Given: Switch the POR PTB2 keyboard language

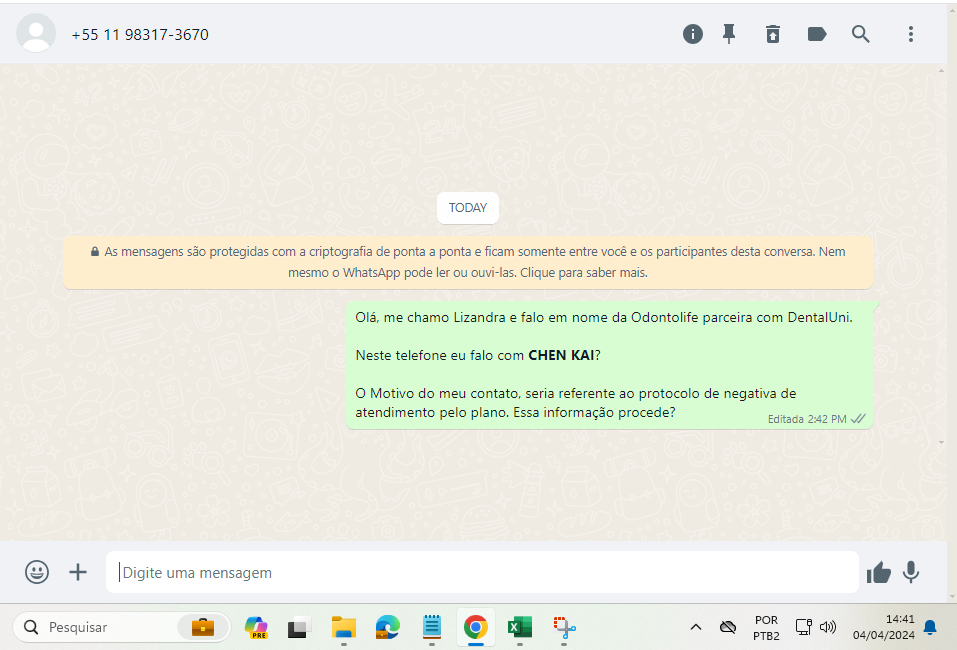Looking at the screenshot, I should coord(766,627).
